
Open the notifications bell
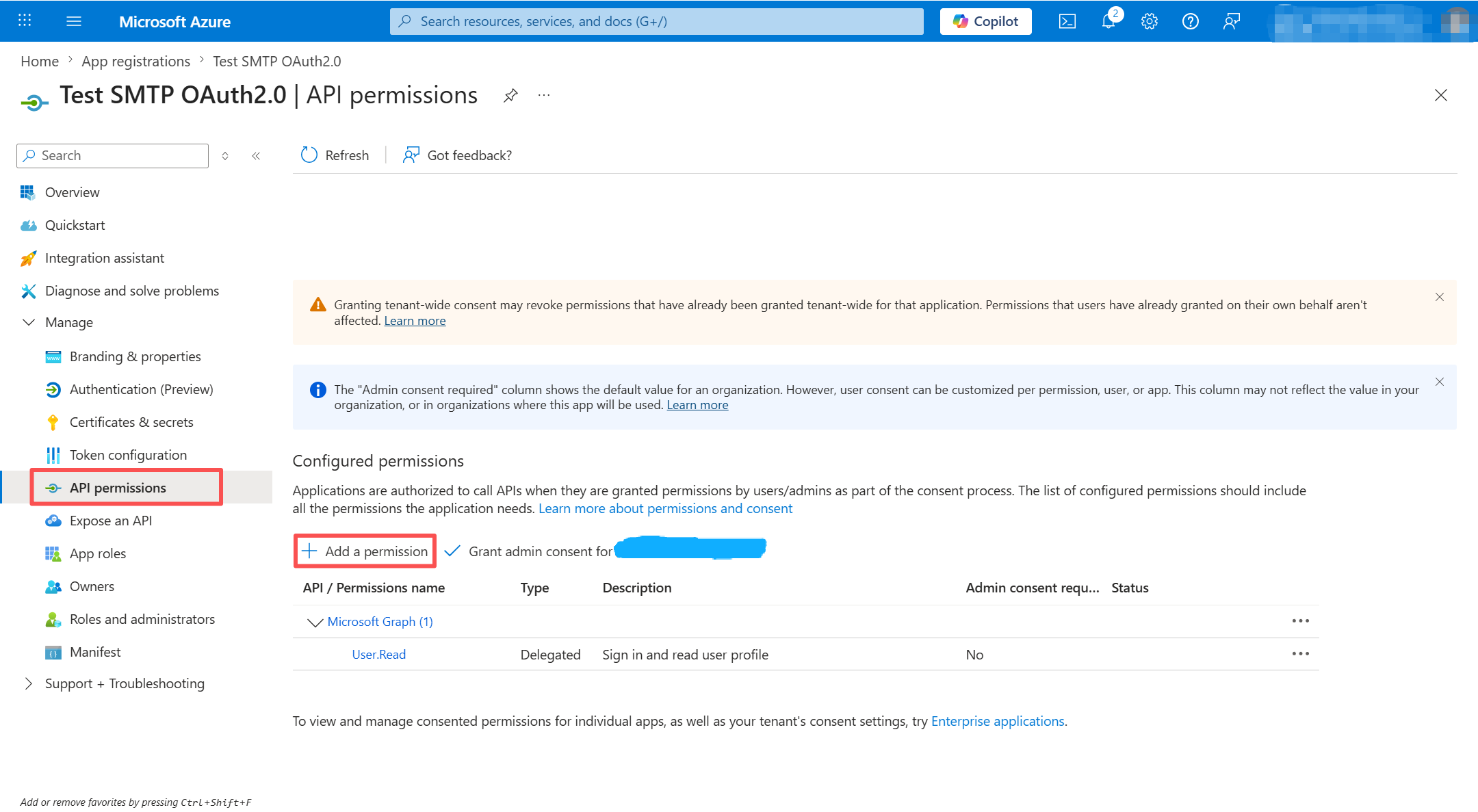coord(1108,21)
